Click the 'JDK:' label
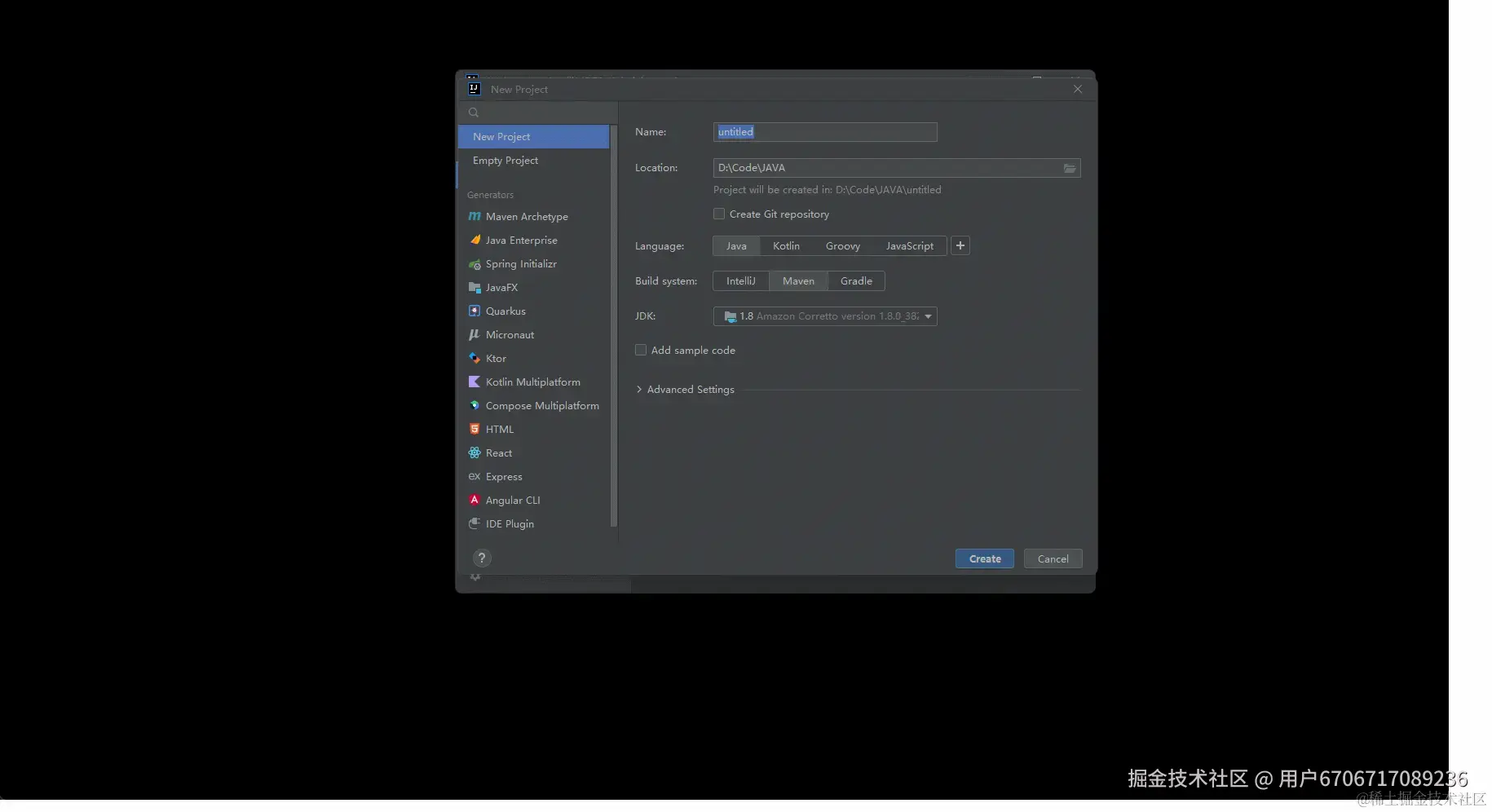Image resolution: width=1492 pixels, height=812 pixels. point(645,316)
